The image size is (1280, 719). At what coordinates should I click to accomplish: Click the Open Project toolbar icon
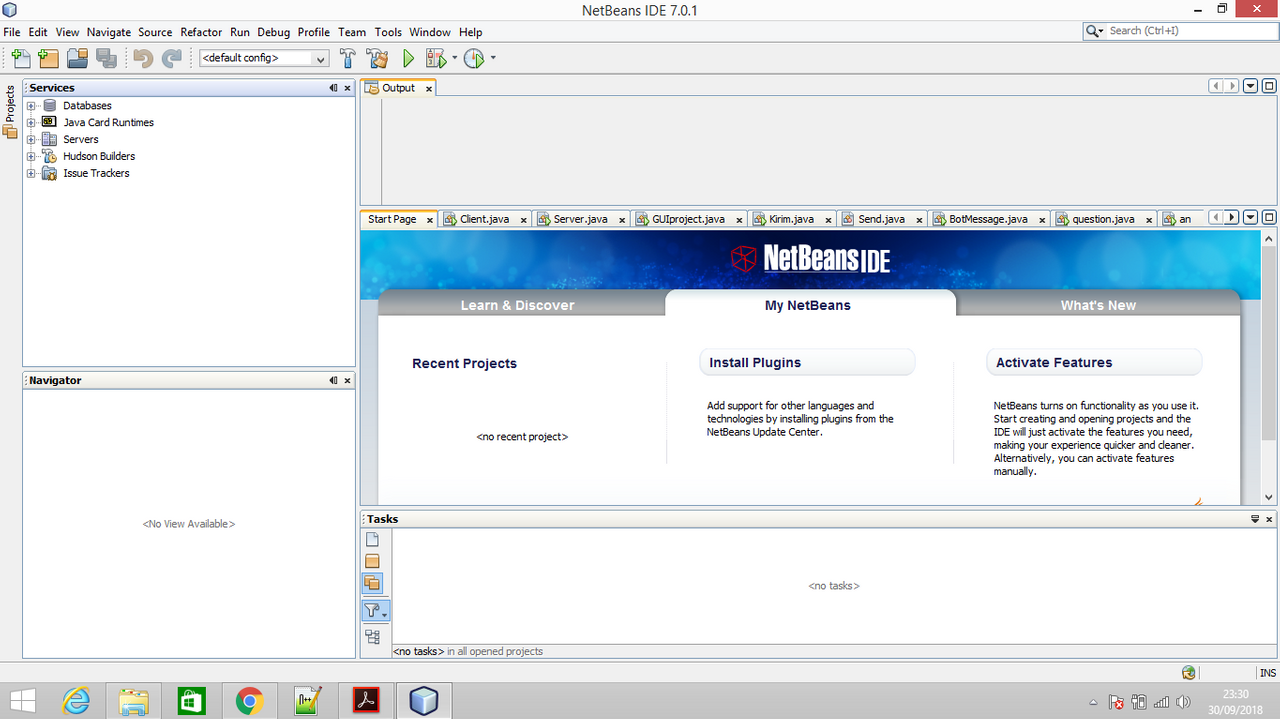(x=77, y=58)
